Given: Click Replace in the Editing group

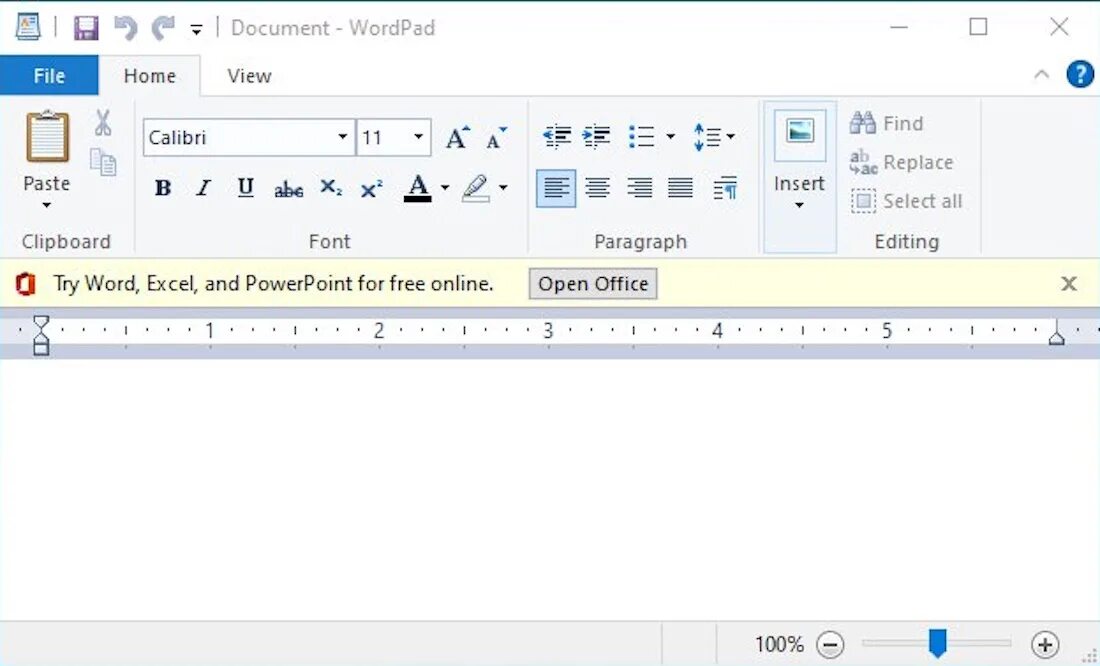Looking at the screenshot, I should (x=901, y=162).
